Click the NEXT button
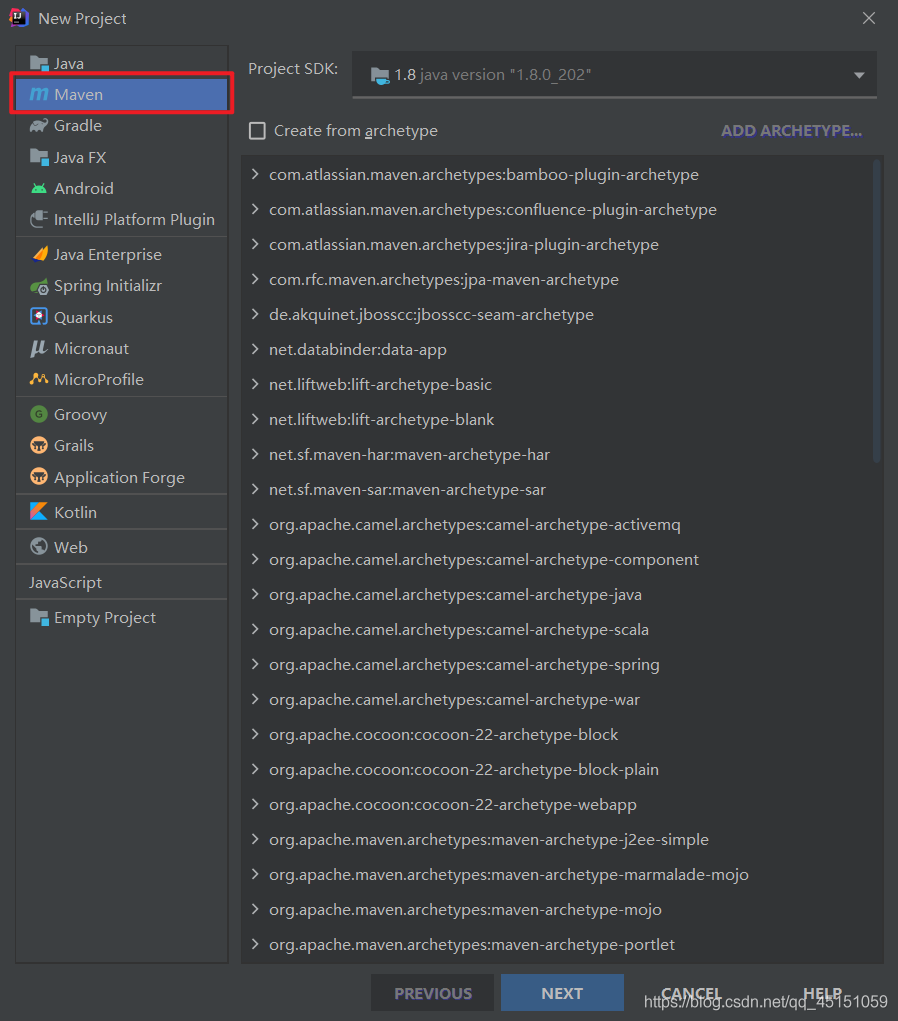 tap(562, 993)
